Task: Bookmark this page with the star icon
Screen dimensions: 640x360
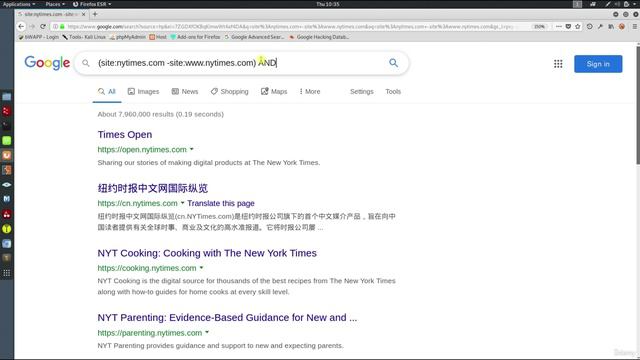Action: tap(578, 27)
